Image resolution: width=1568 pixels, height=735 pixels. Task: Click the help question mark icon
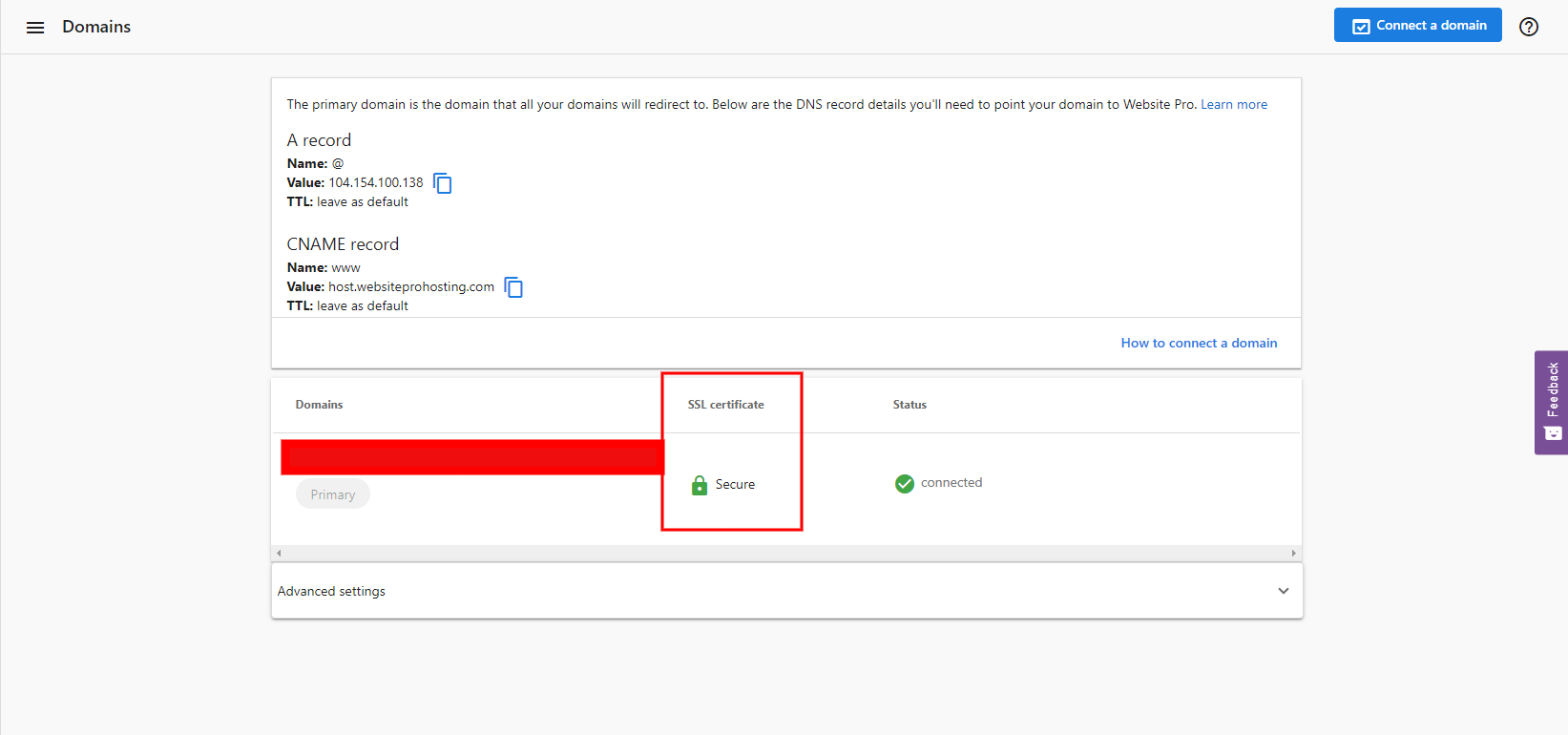pyautogui.click(x=1529, y=27)
